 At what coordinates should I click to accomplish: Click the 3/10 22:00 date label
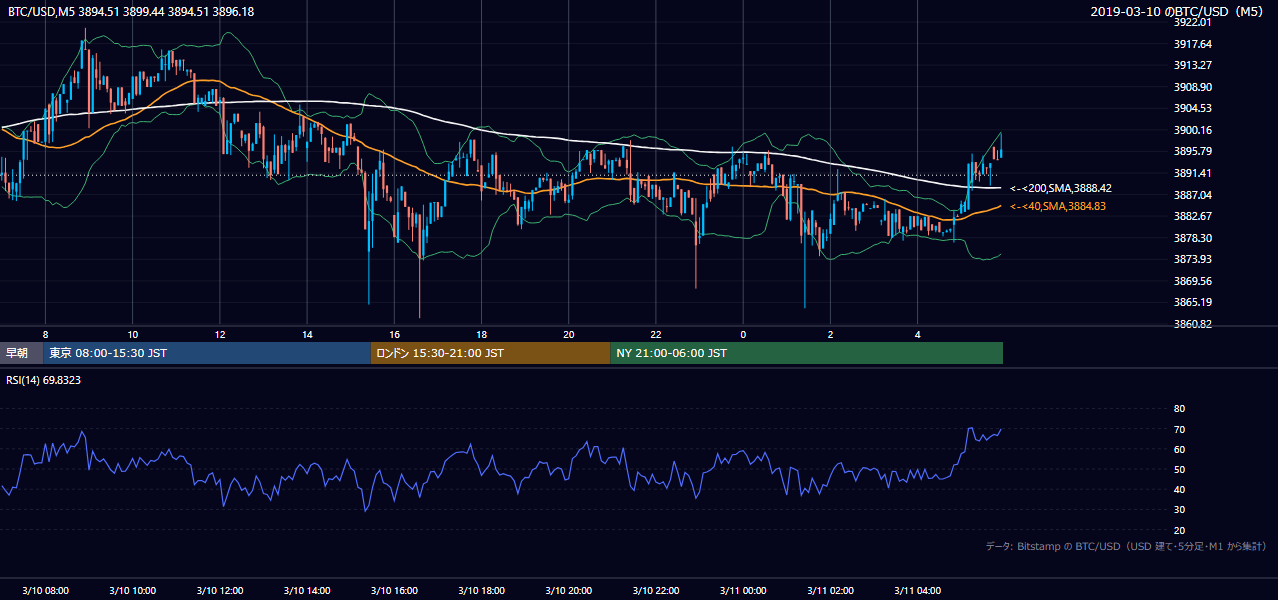(x=656, y=591)
